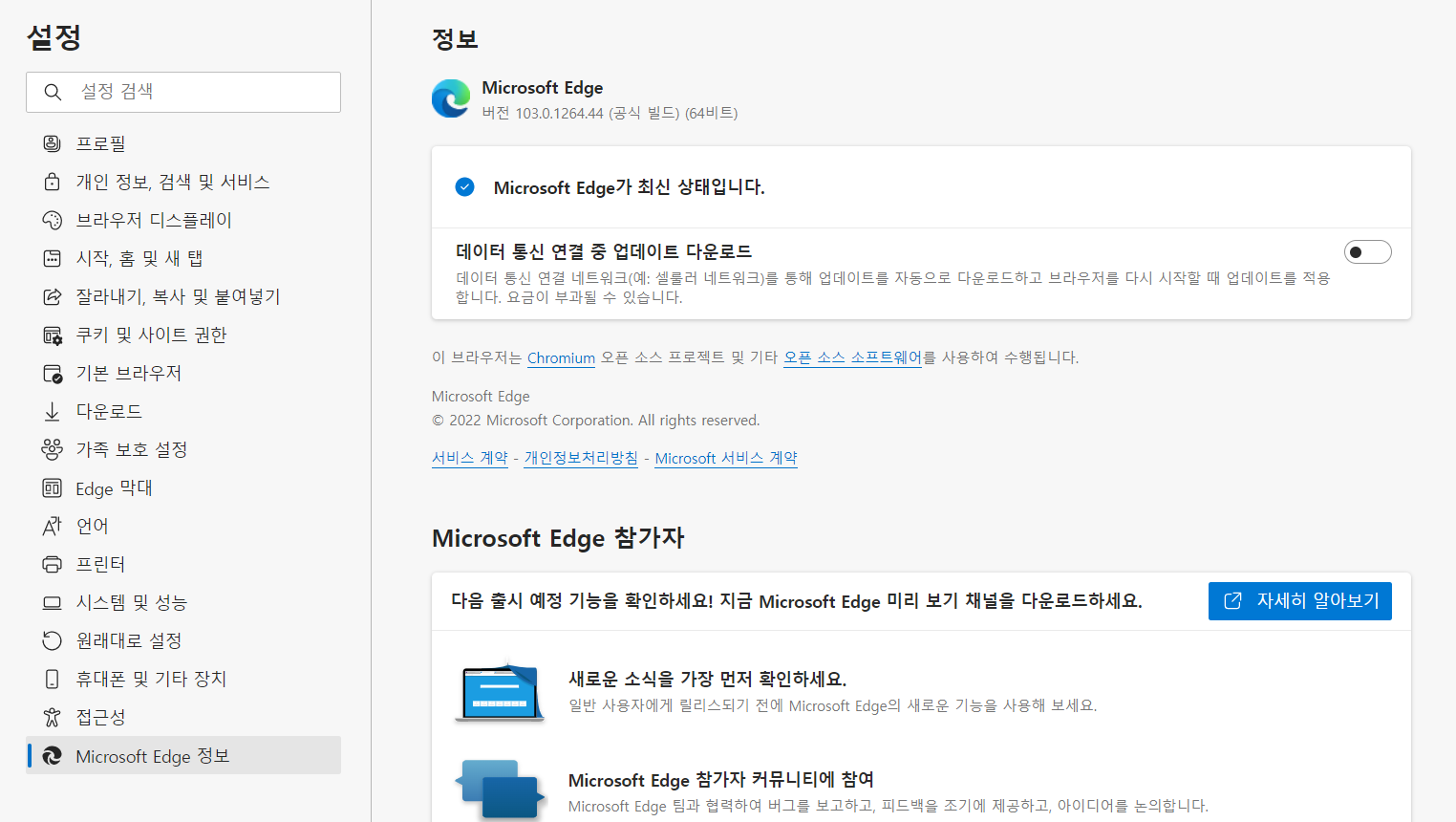The width and height of the screenshot is (1456, 822).
Task: Click the 원래대로 설정 reset icon
Action: click(x=52, y=640)
